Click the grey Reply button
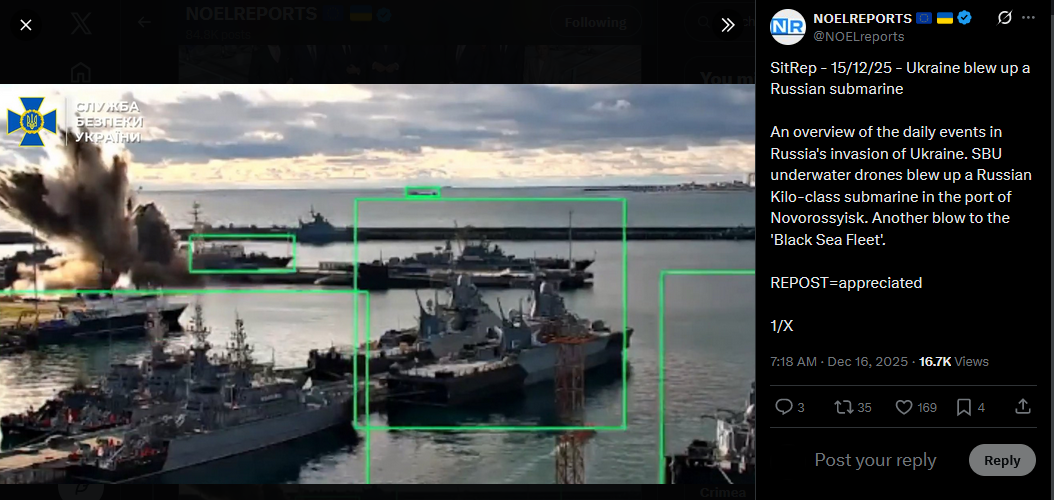Image resolution: width=1054 pixels, height=500 pixels. click(x=1002, y=460)
